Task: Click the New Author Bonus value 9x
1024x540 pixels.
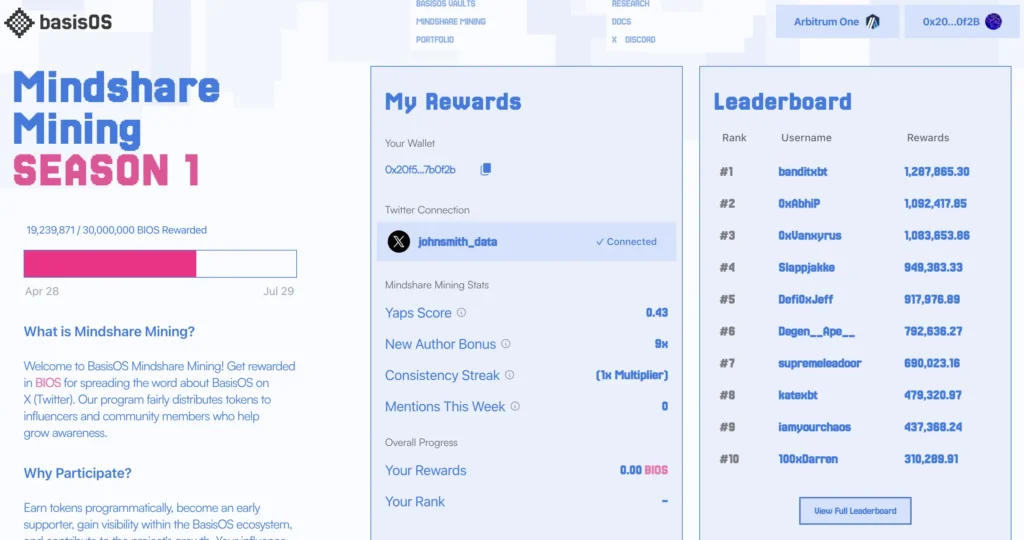Action: point(661,344)
